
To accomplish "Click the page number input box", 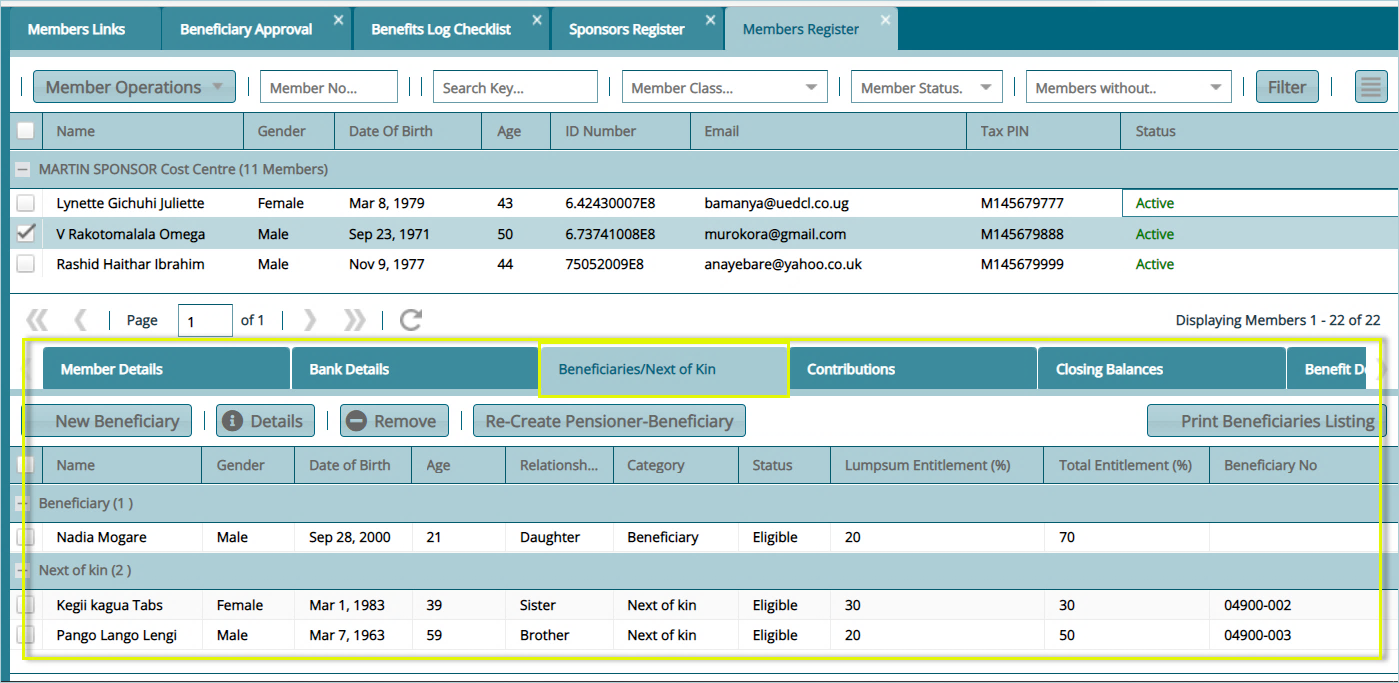I will click(205, 321).
